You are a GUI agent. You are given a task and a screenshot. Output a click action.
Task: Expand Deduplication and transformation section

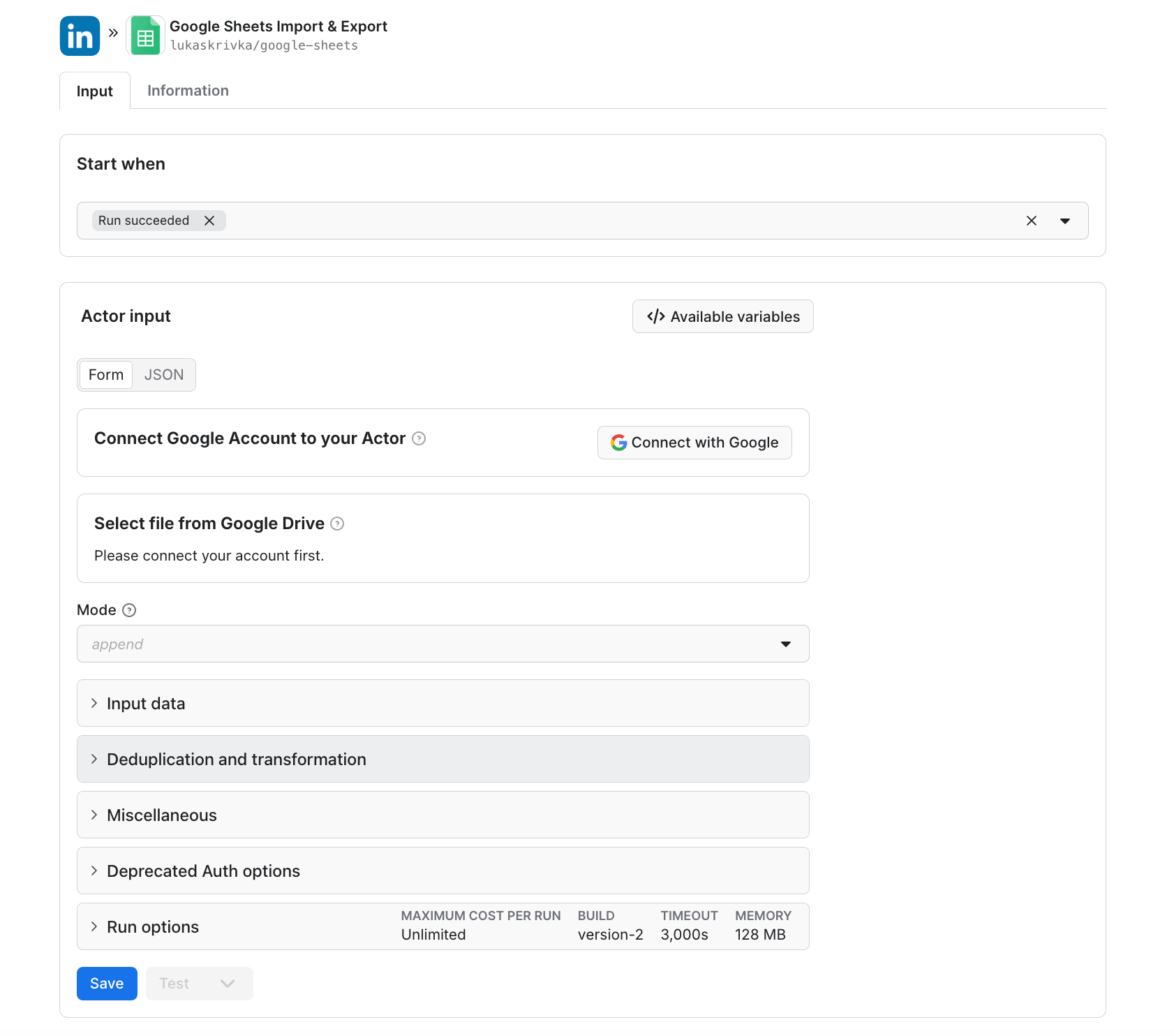click(443, 759)
